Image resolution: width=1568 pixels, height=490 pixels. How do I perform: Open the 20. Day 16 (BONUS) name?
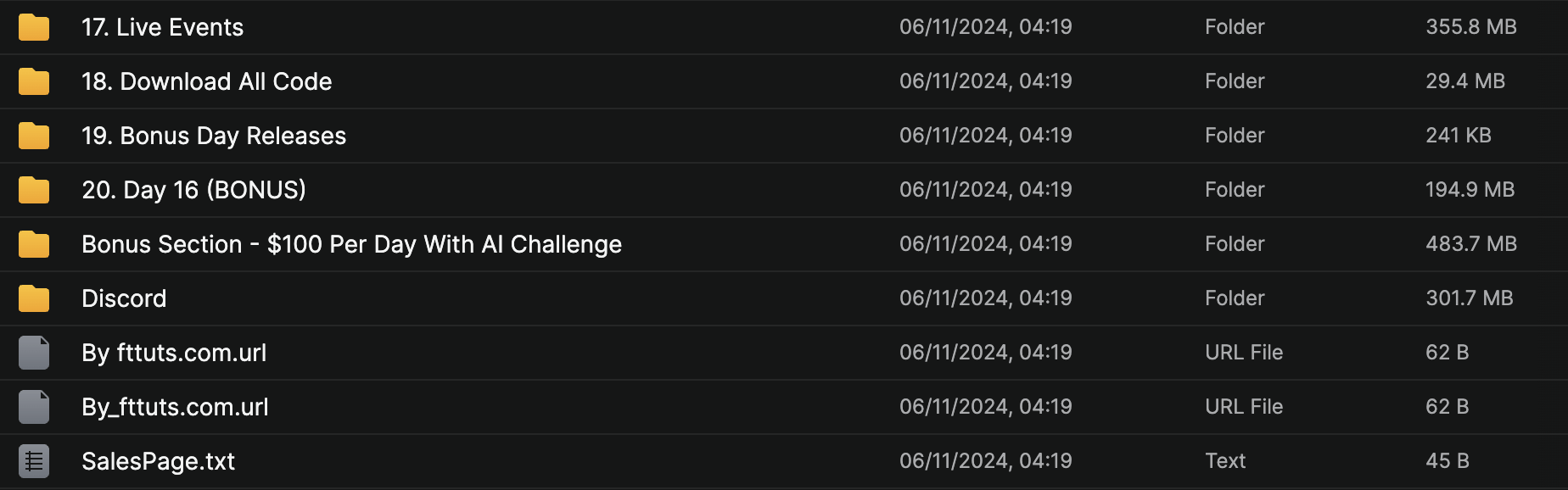point(193,190)
